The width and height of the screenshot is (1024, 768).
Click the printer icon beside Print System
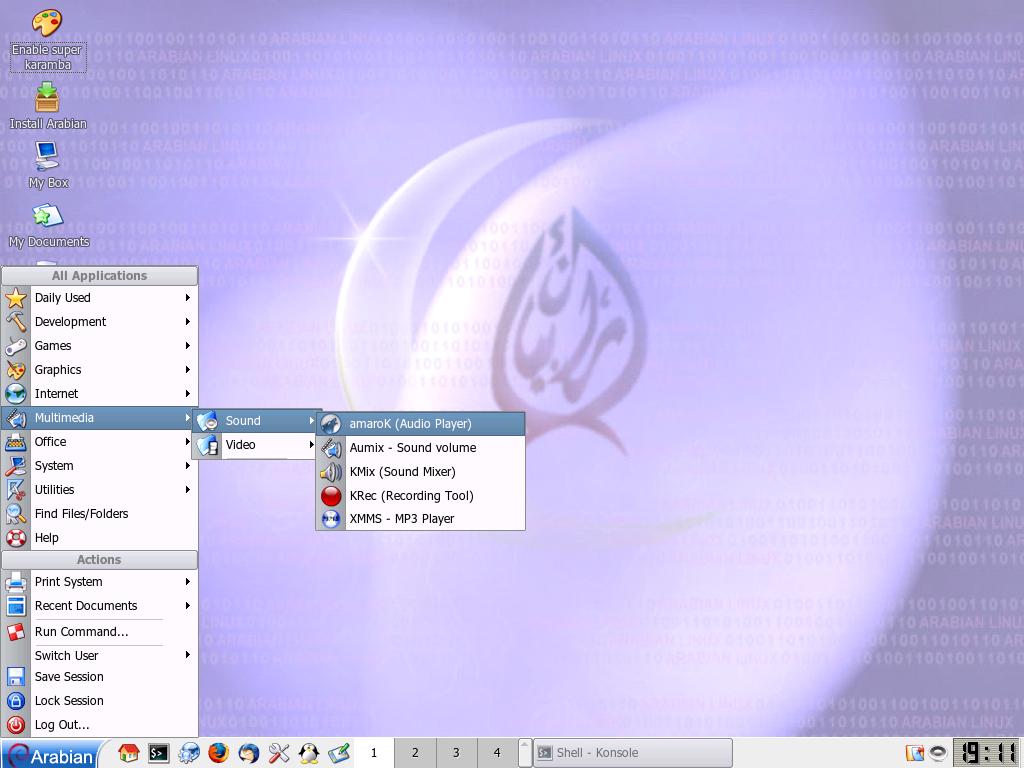[x=16, y=582]
